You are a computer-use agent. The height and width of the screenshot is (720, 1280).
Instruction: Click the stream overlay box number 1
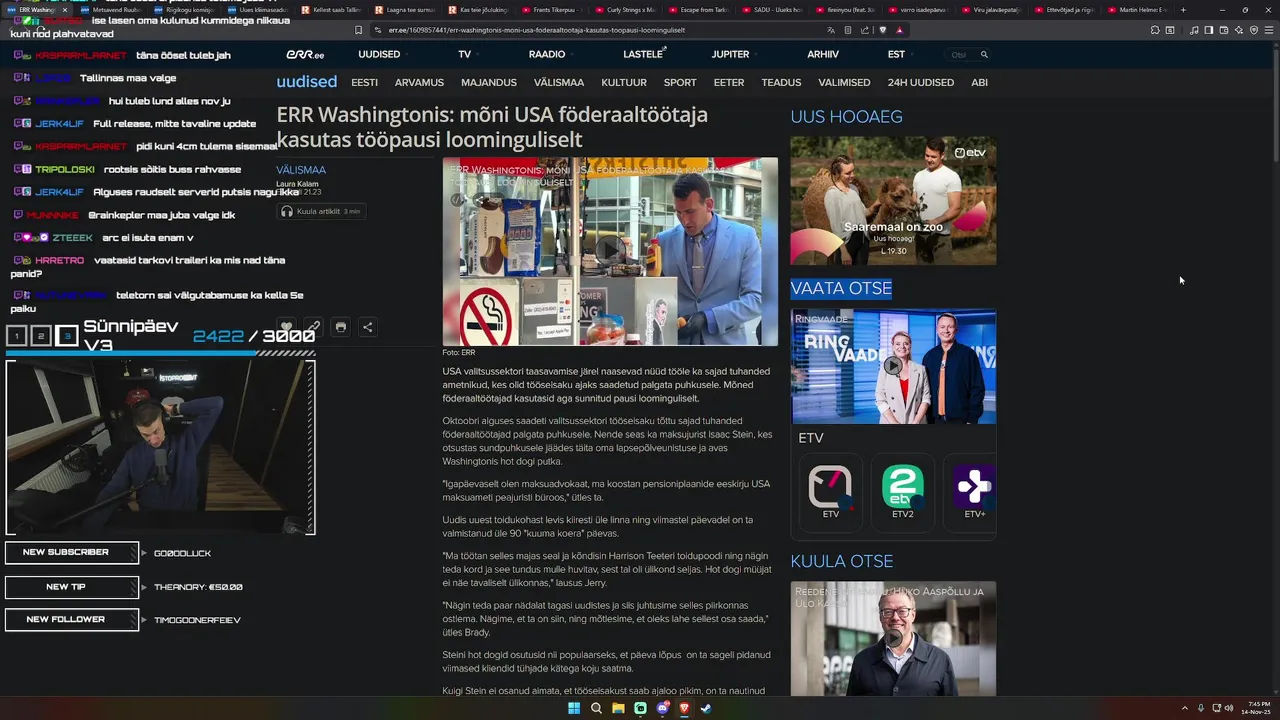17,336
